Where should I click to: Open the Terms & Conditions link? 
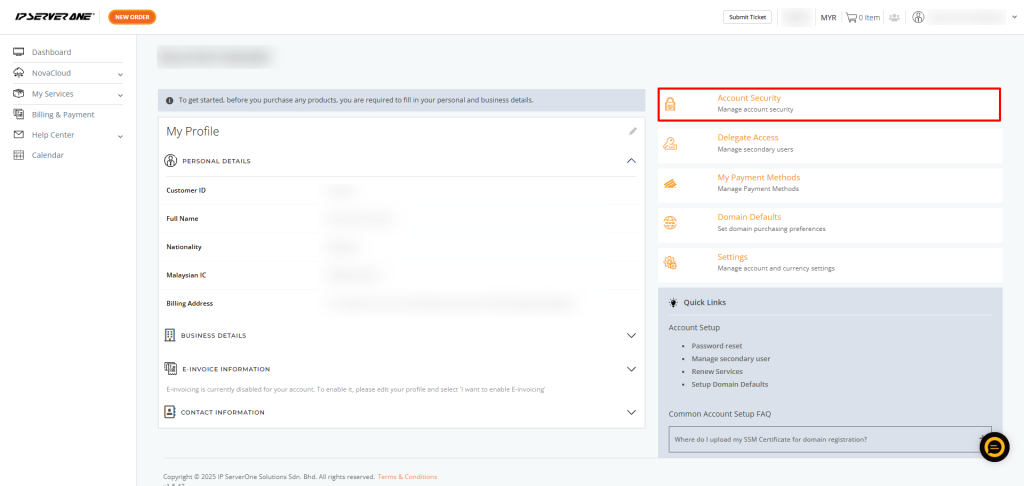pyautogui.click(x=408, y=477)
